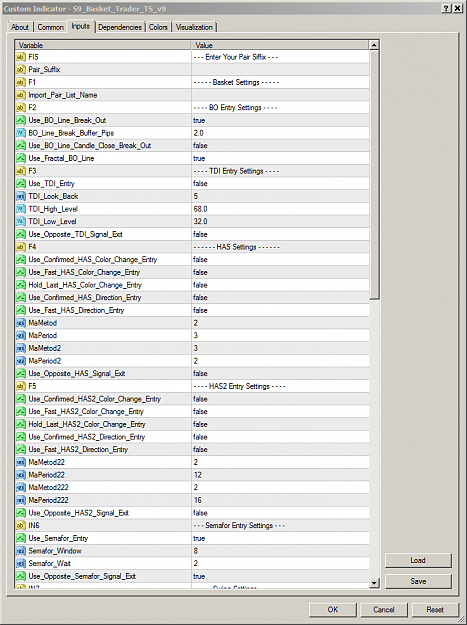This screenshot has height=625, width=467.
Task: Open the Colors tab
Action: click(x=158, y=27)
